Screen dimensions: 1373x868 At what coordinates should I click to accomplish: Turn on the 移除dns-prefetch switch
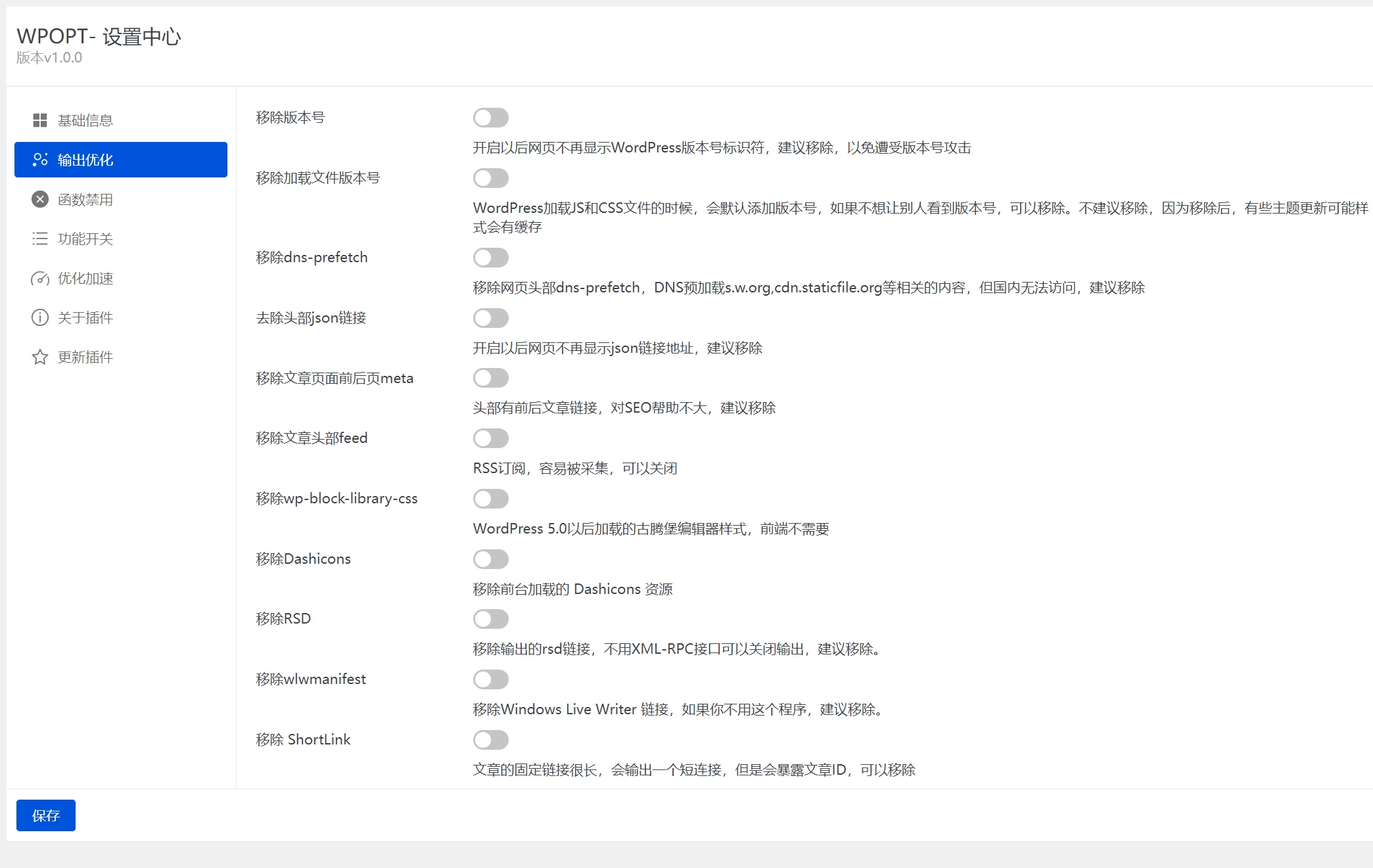point(491,258)
